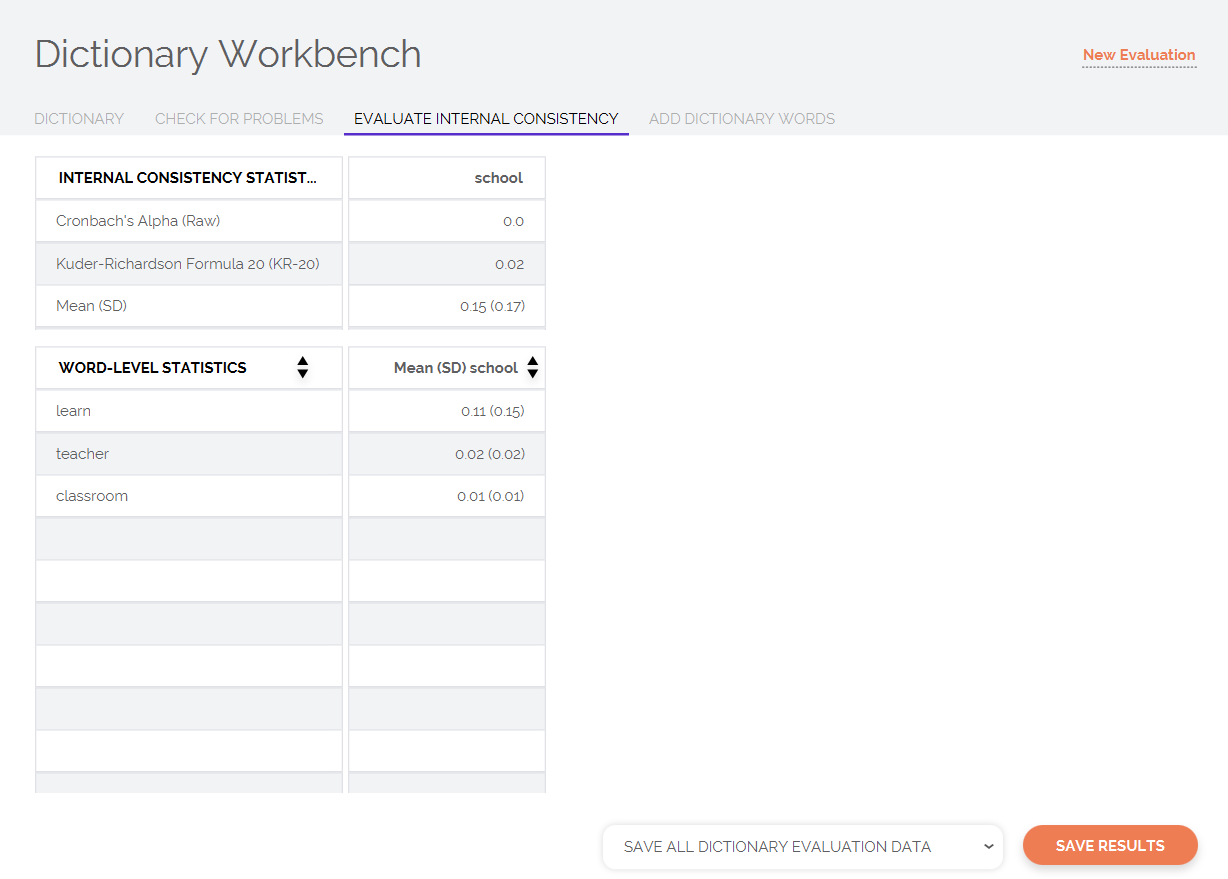
Task: Click the Save Results button
Action: click(x=1110, y=845)
